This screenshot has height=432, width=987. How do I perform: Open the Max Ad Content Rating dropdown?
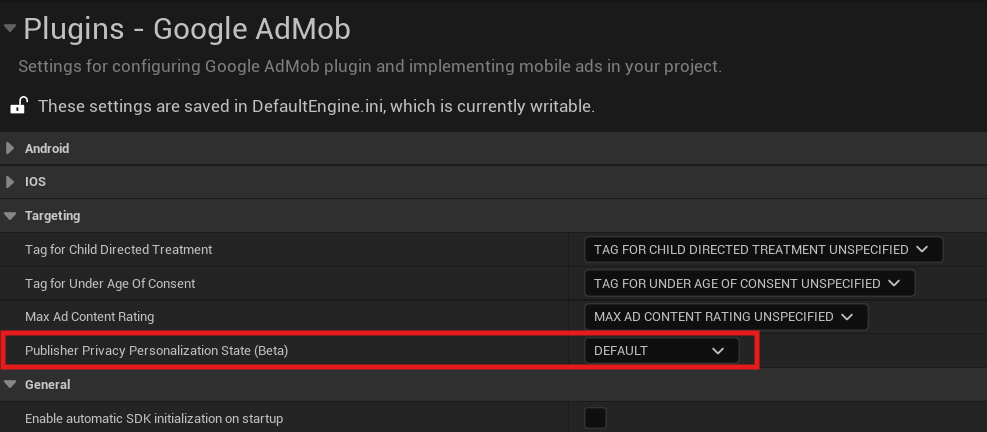[724, 317]
